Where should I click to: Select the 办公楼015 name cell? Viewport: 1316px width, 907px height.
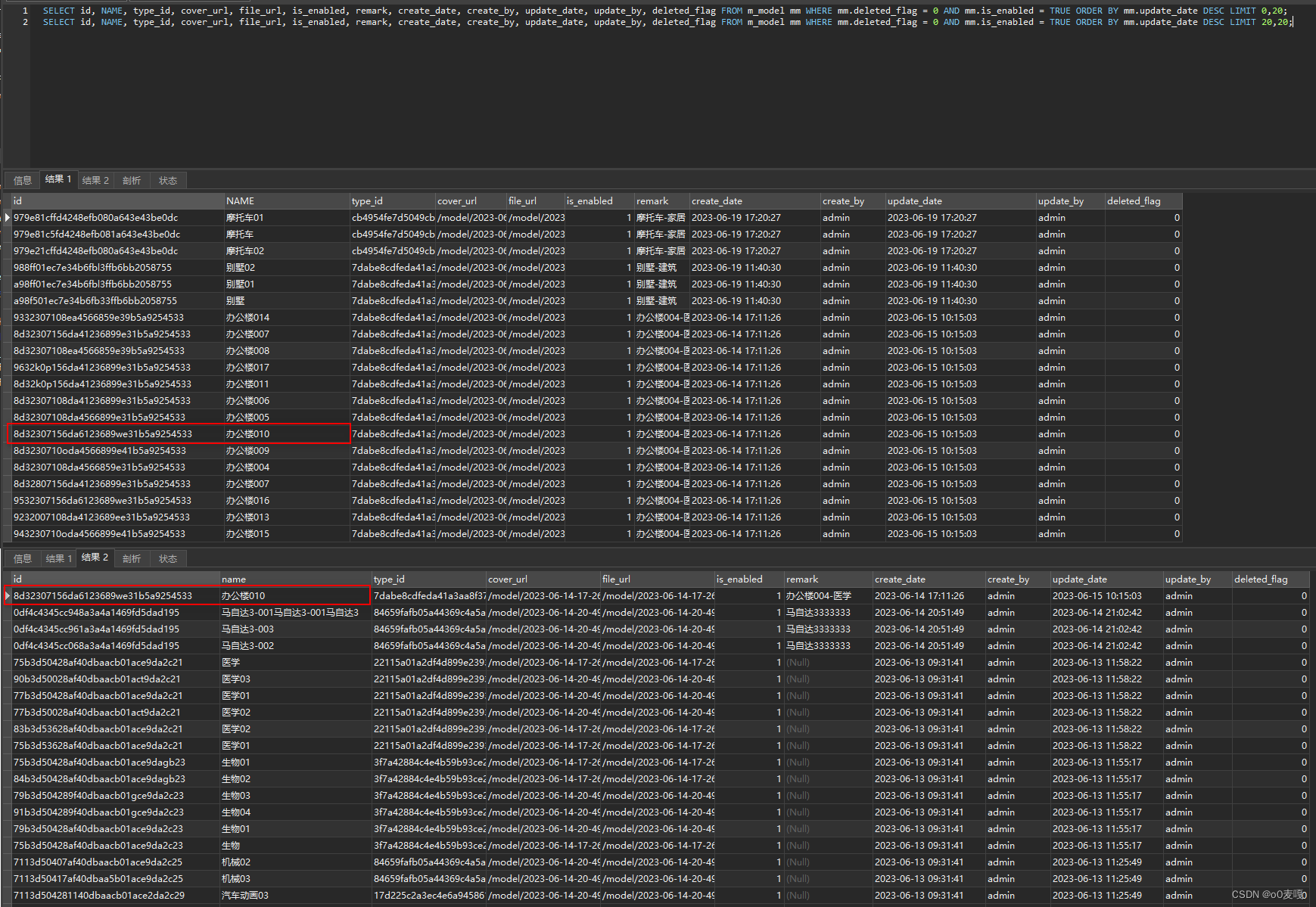287,534
